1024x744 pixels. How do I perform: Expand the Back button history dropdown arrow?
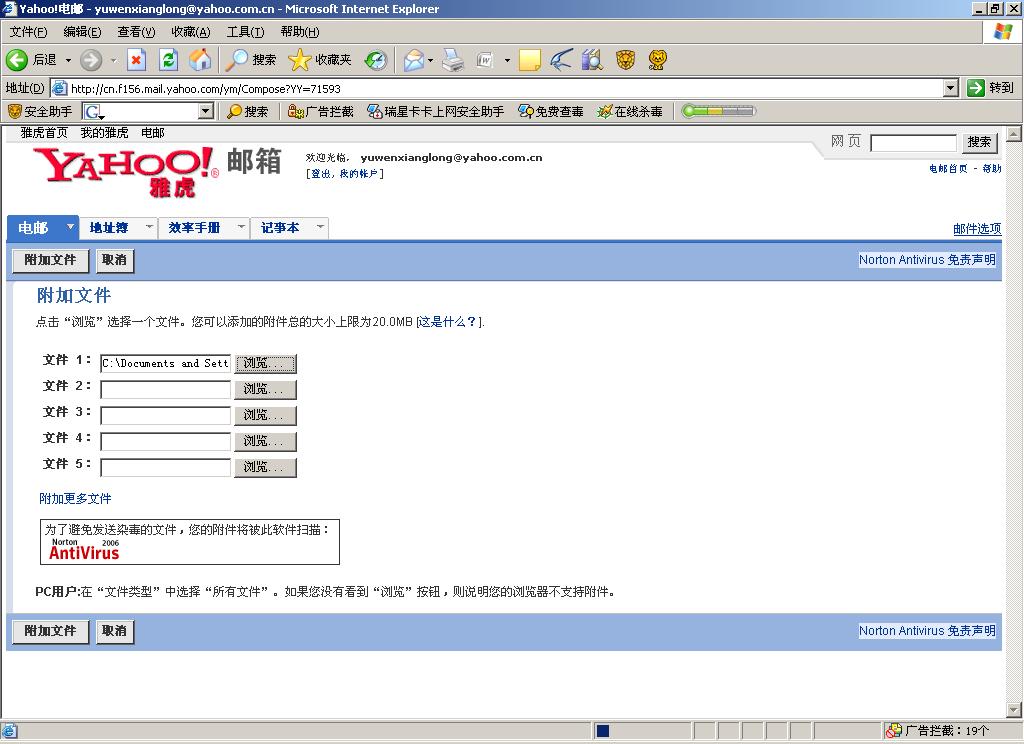pos(68,60)
